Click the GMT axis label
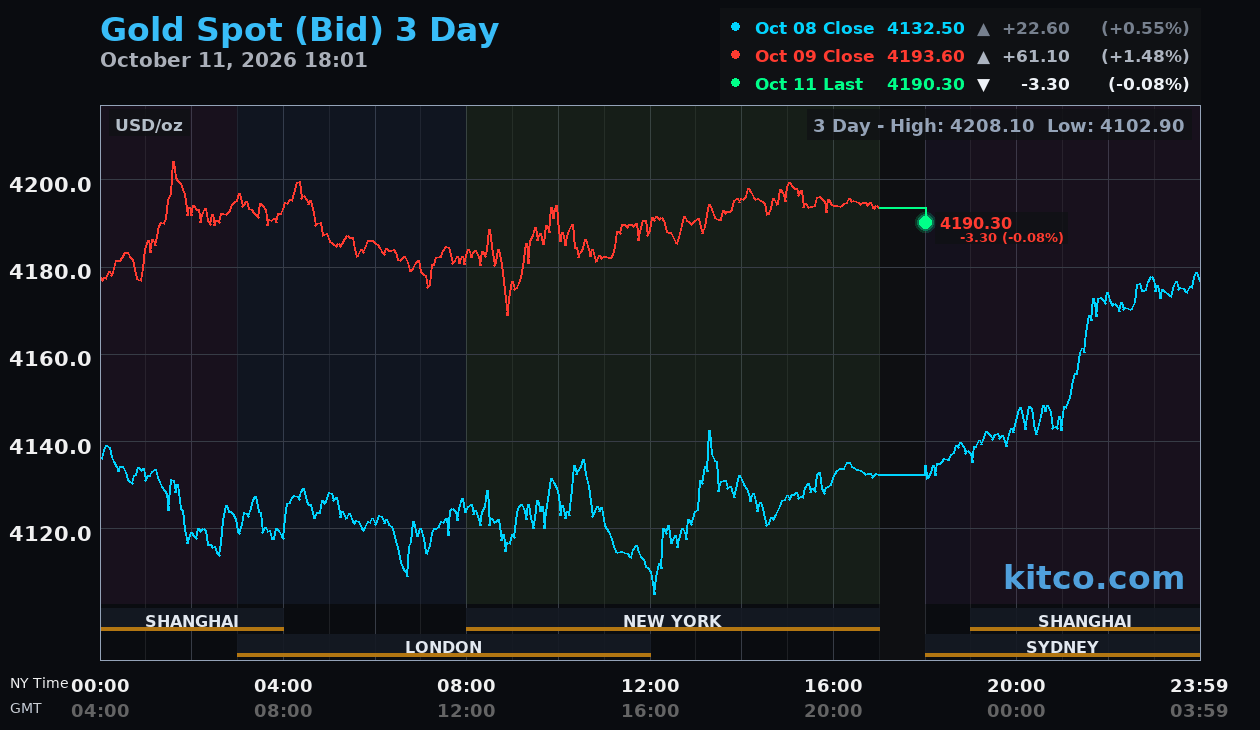1260x730 pixels. 26,708
